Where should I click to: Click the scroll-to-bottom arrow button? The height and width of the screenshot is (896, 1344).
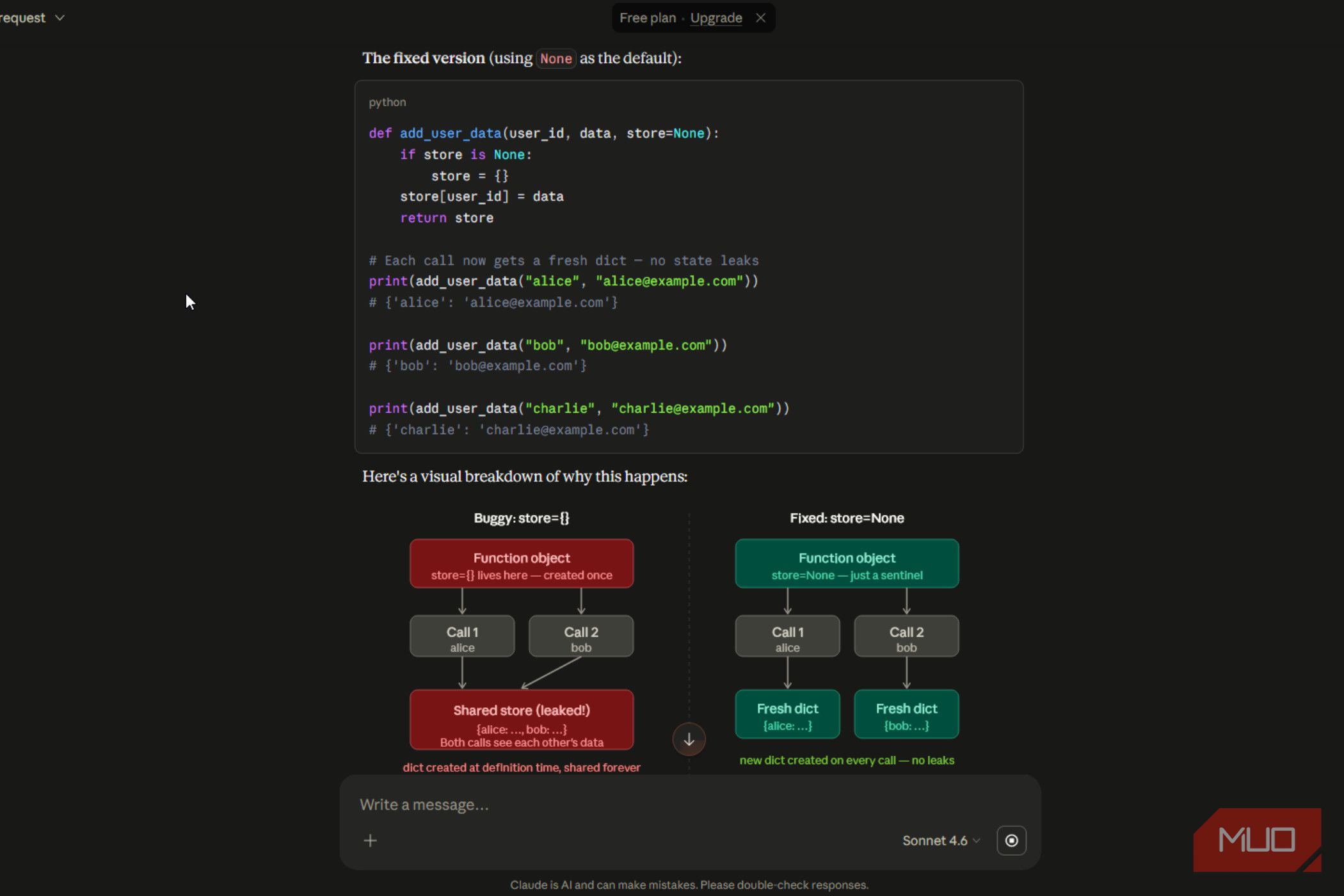(x=689, y=739)
